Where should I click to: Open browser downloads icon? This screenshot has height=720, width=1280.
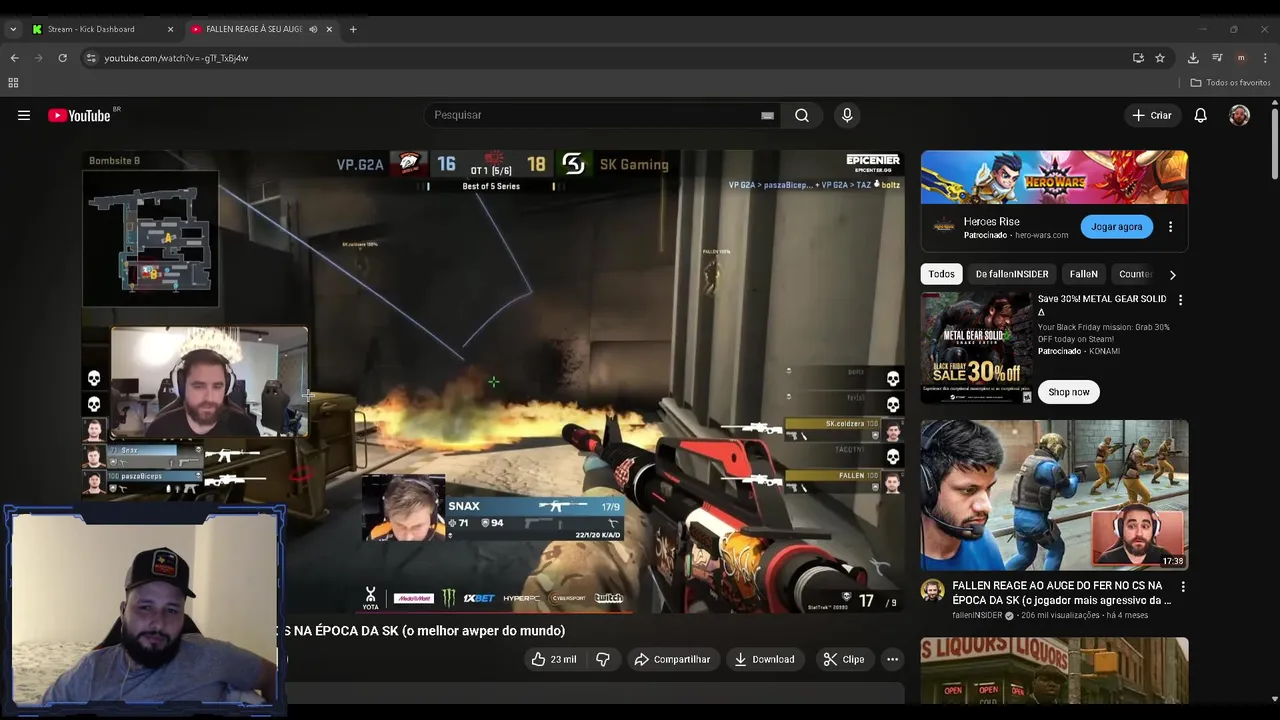[1193, 58]
